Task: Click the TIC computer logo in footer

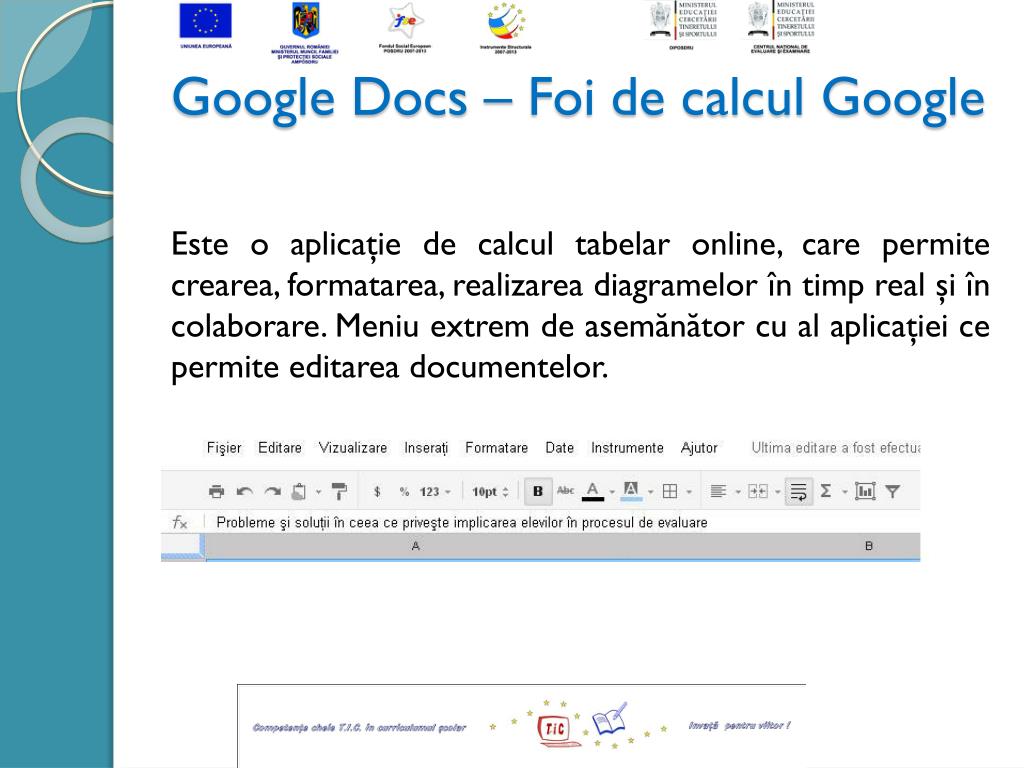Action: point(557,730)
